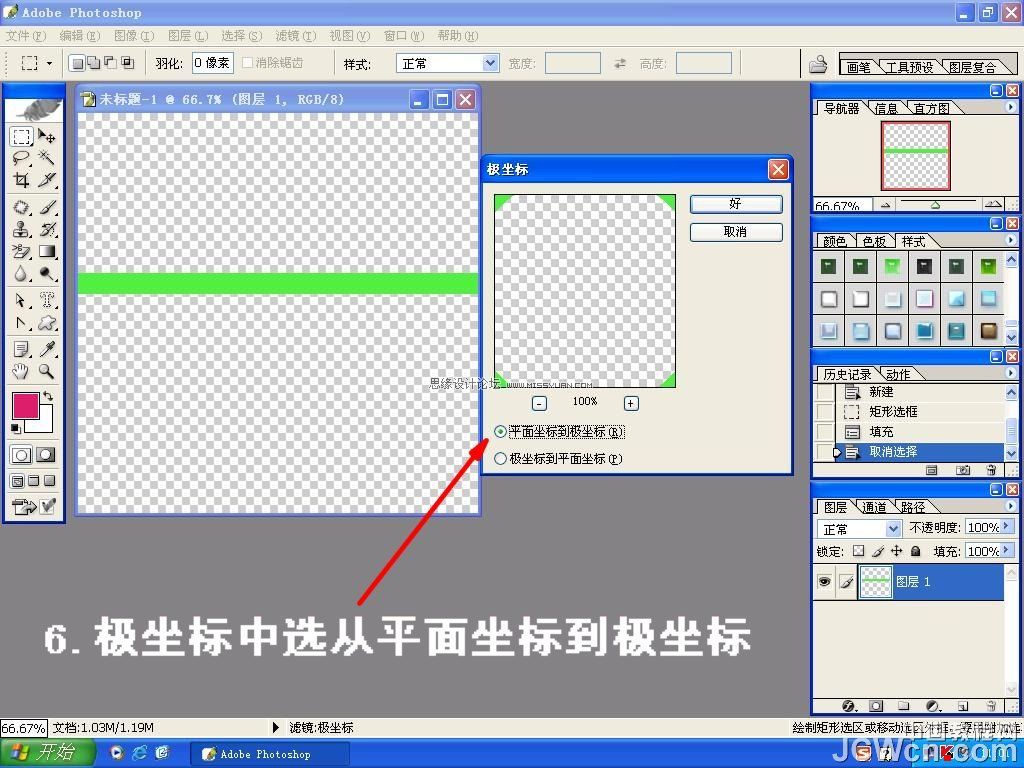Switch to the 通道 tab
The width and height of the screenshot is (1024, 768).
[874, 507]
